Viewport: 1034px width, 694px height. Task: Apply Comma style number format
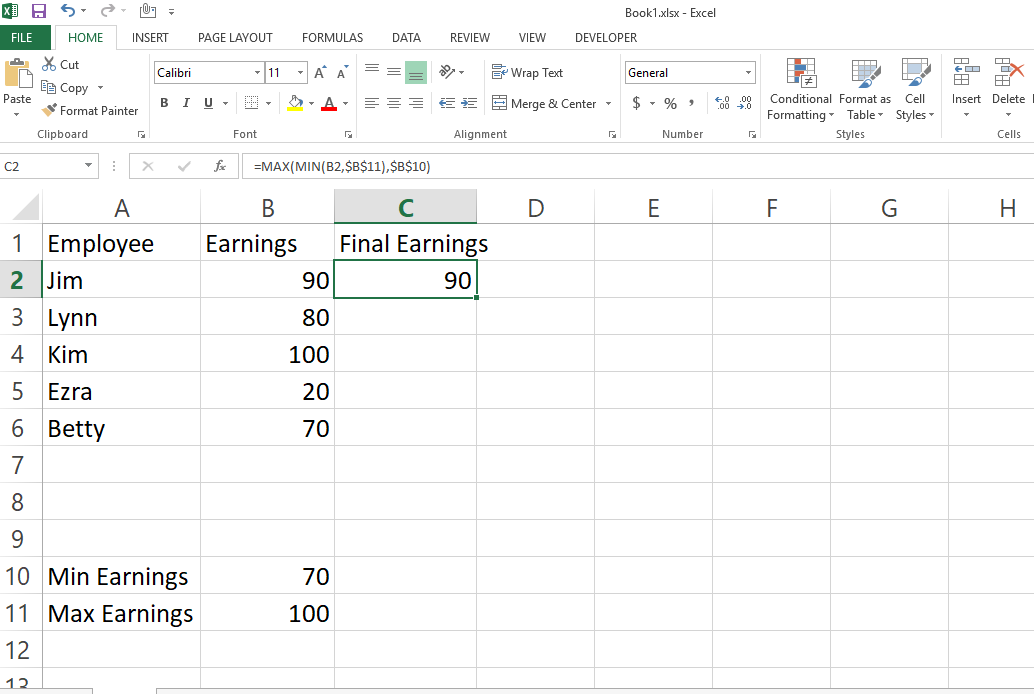pos(691,103)
